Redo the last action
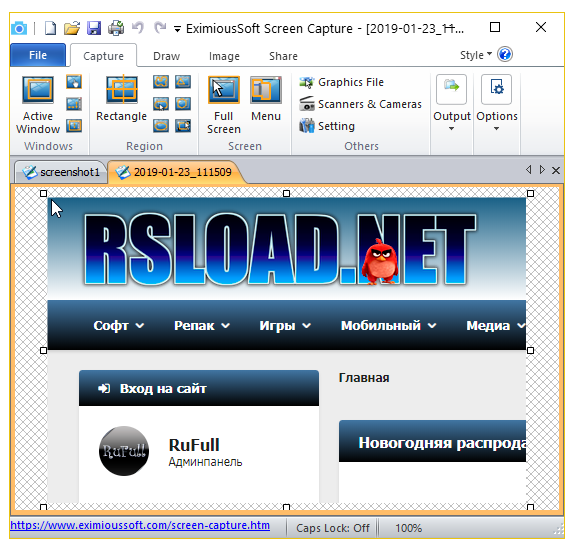Viewport: 576px width, 549px height. point(160,28)
